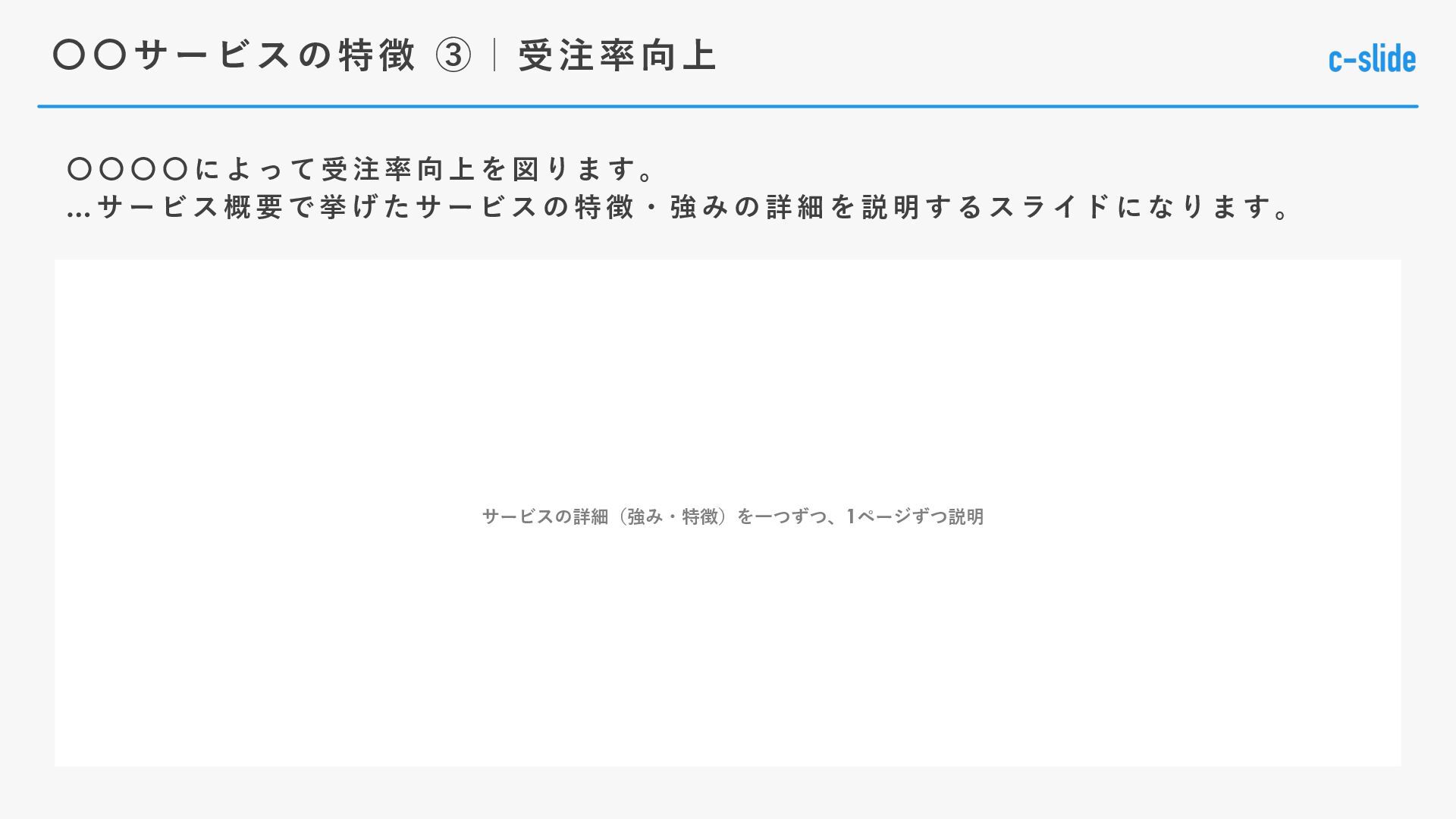Select the 〇〇〇〇によって受注率向上を図ります line

(x=361, y=169)
